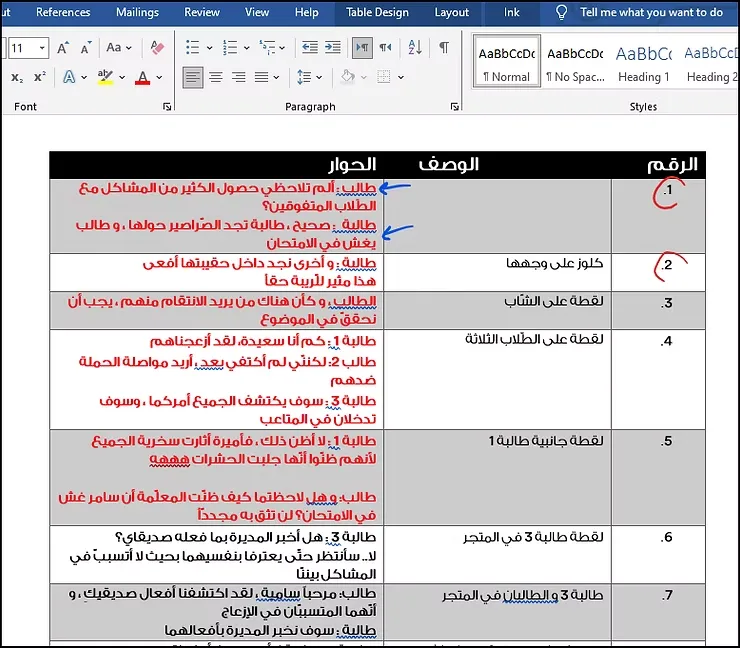This screenshot has height=648, width=740.
Task: Apply the text effects A icon
Action: pos(69,77)
